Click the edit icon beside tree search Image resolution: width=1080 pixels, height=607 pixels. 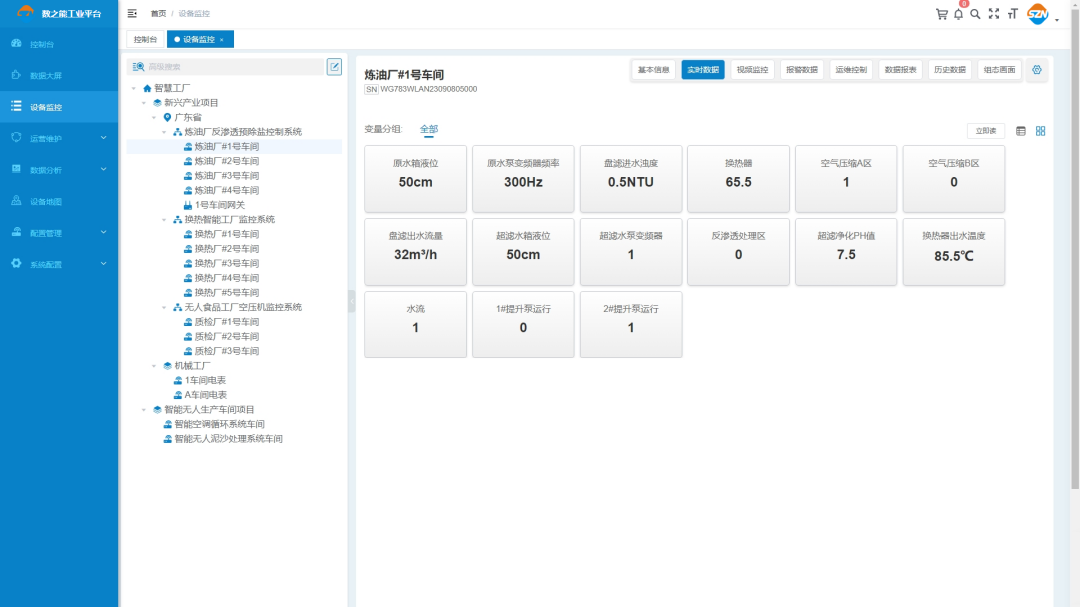(334, 67)
